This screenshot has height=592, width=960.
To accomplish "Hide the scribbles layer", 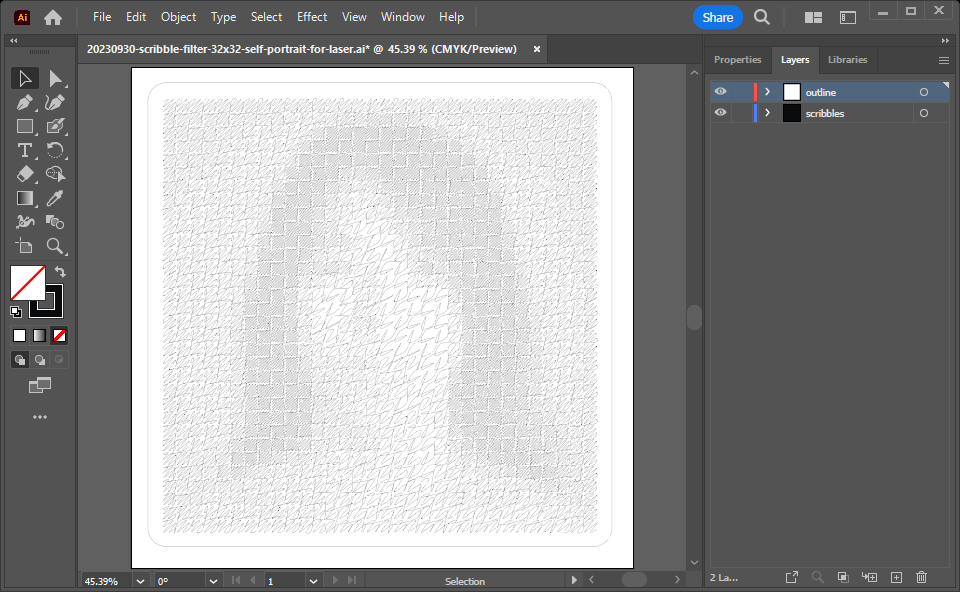I will click(x=720, y=113).
